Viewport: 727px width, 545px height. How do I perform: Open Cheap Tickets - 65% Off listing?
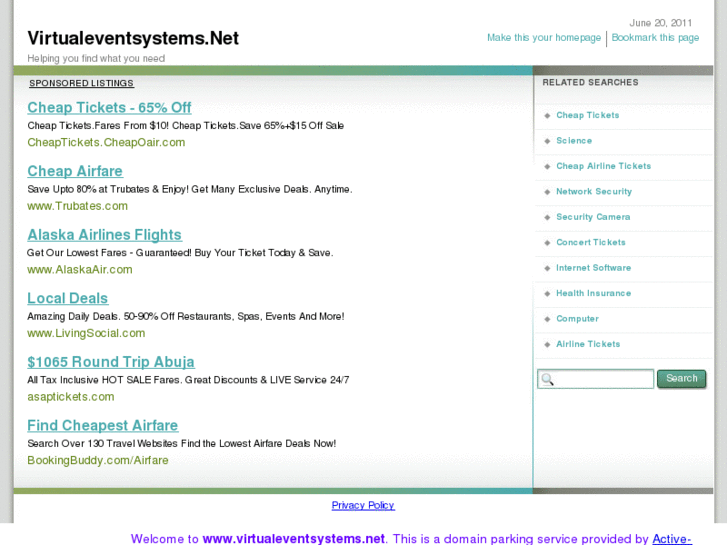point(109,108)
